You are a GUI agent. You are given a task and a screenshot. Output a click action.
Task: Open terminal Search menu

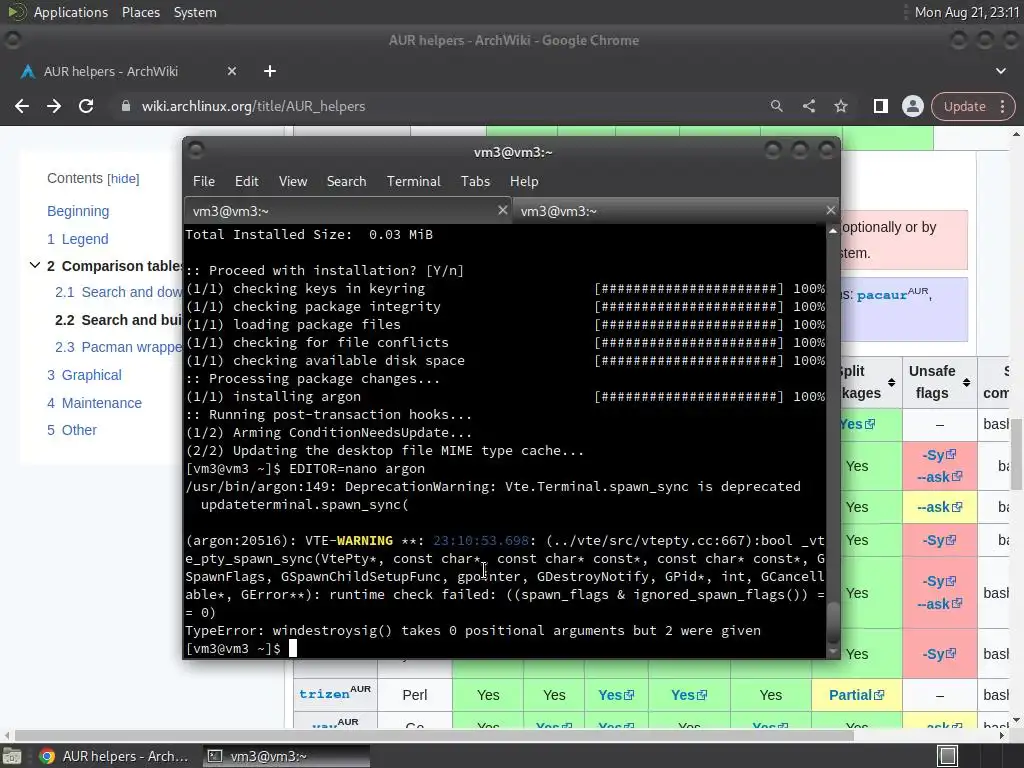click(346, 182)
